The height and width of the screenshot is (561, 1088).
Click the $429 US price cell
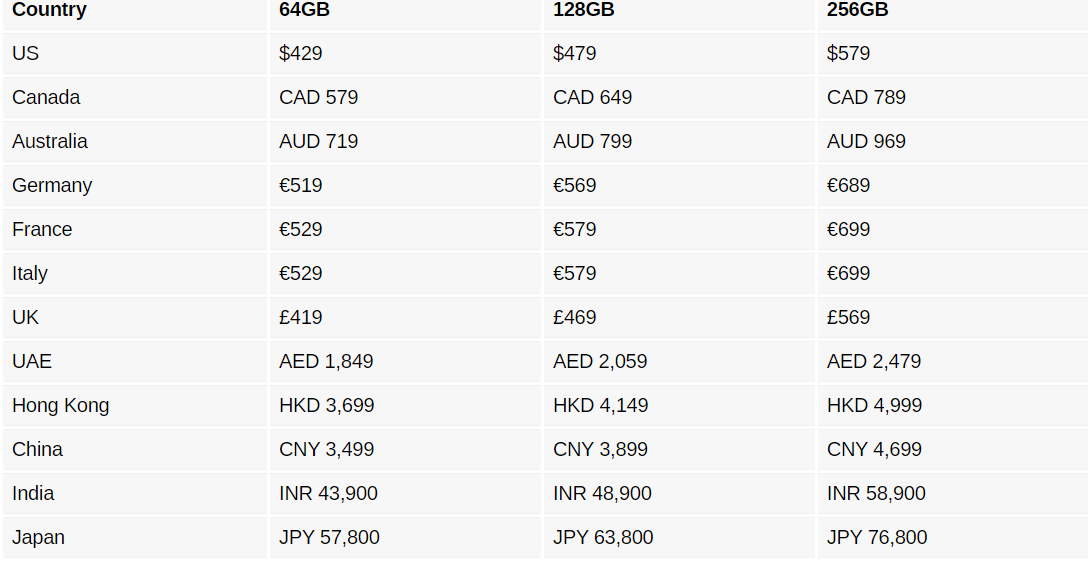pos(301,53)
